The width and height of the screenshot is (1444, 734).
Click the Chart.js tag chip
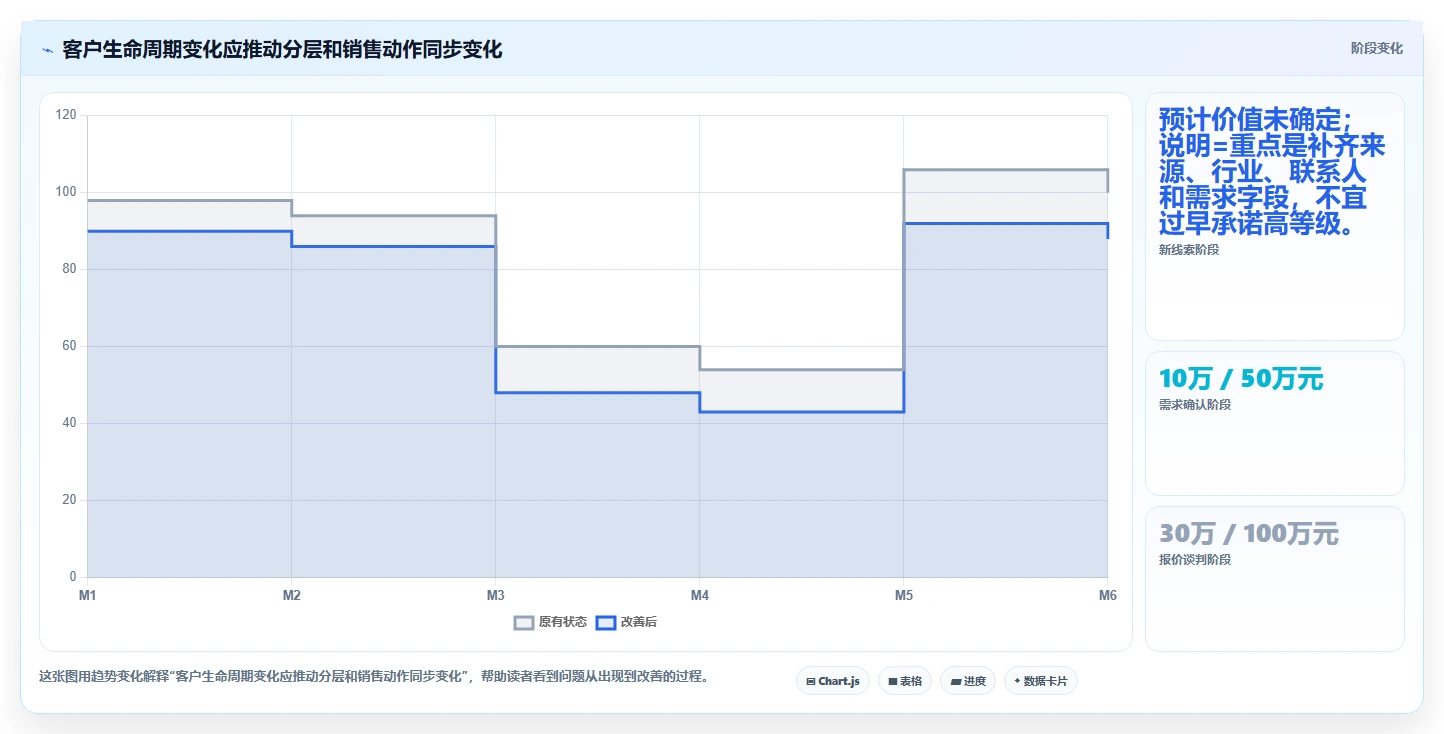point(833,681)
